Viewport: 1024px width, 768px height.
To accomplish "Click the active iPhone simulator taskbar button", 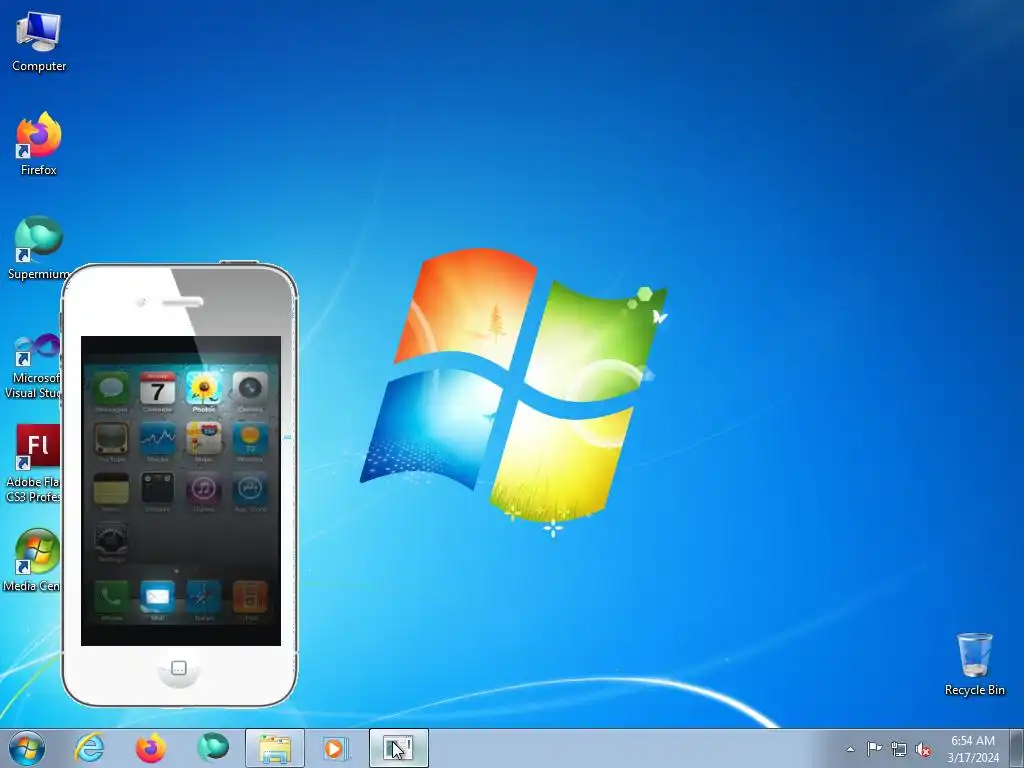I will tap(398, 748).
